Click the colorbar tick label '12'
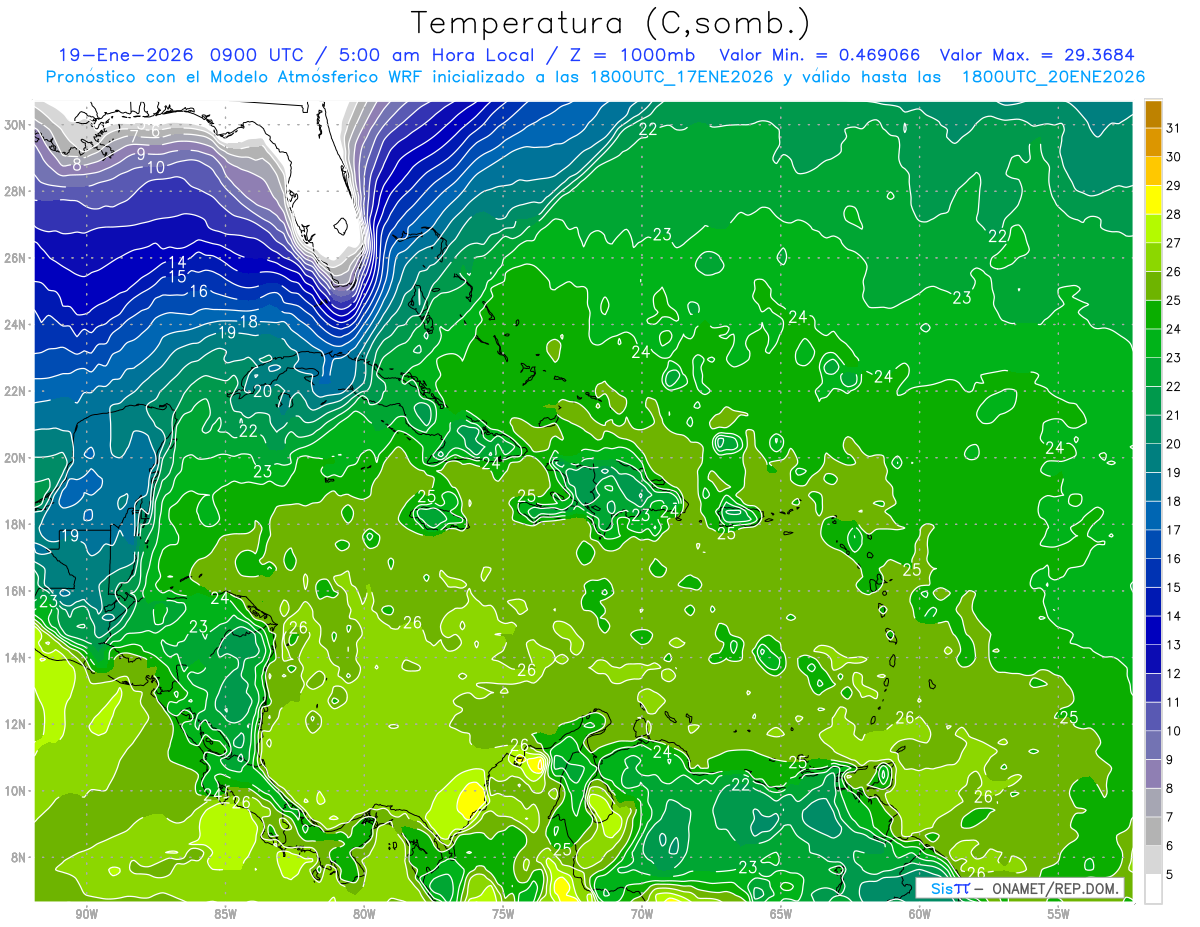Image resolution: width=1200 pixels, height=927 pixels. click(x=1174, y=673)
